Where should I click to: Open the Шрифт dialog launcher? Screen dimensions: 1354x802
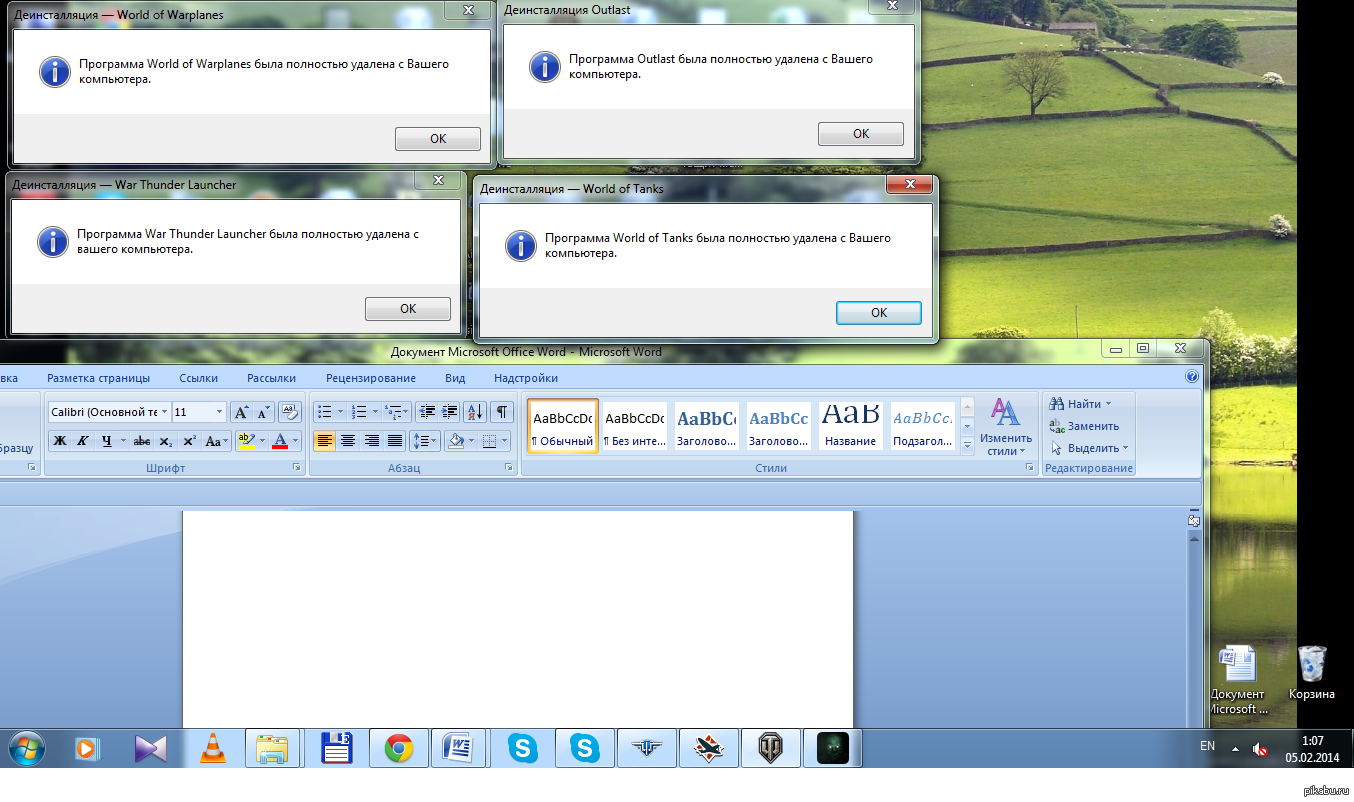click(297, 468)
